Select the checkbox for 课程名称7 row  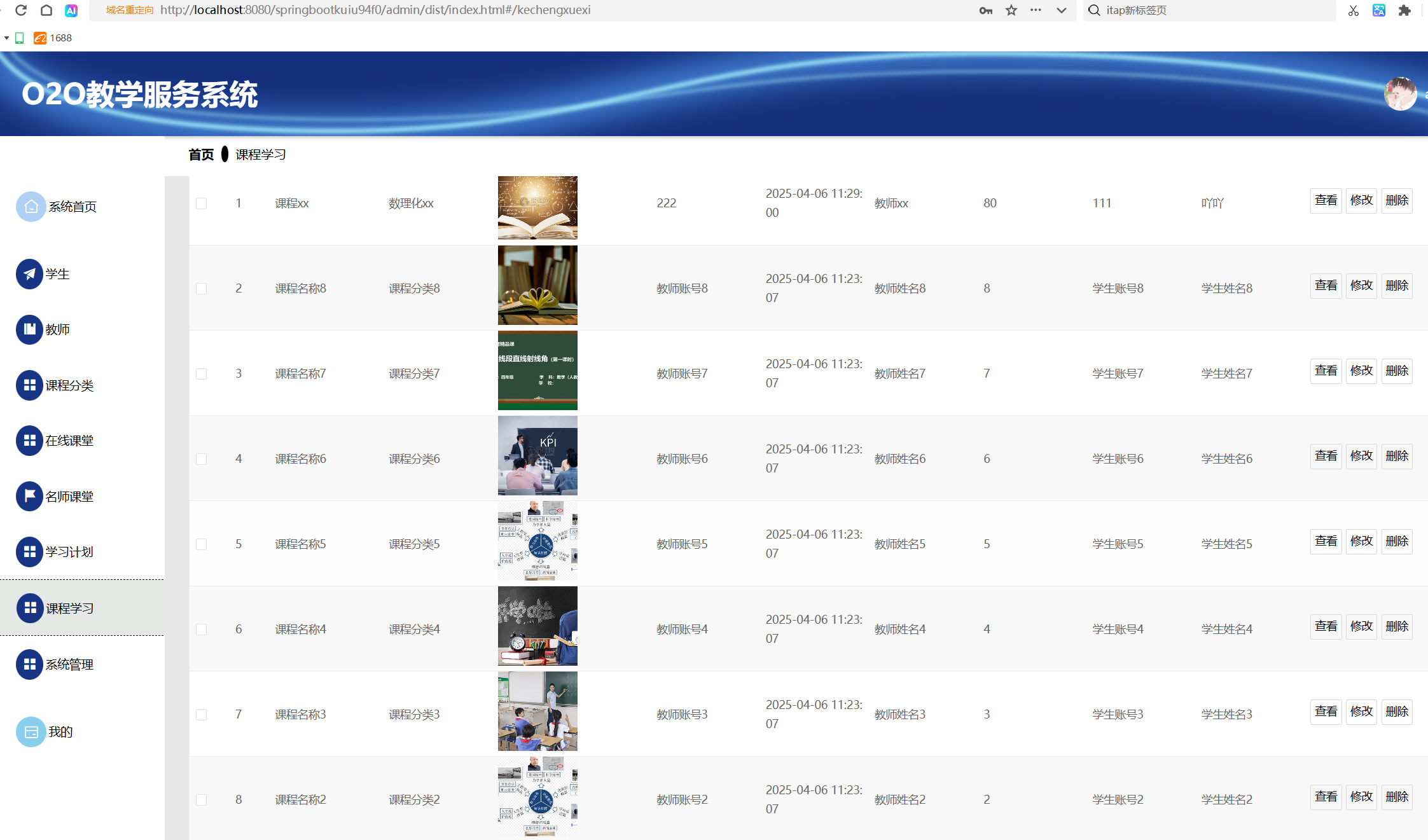click(202, 374)
